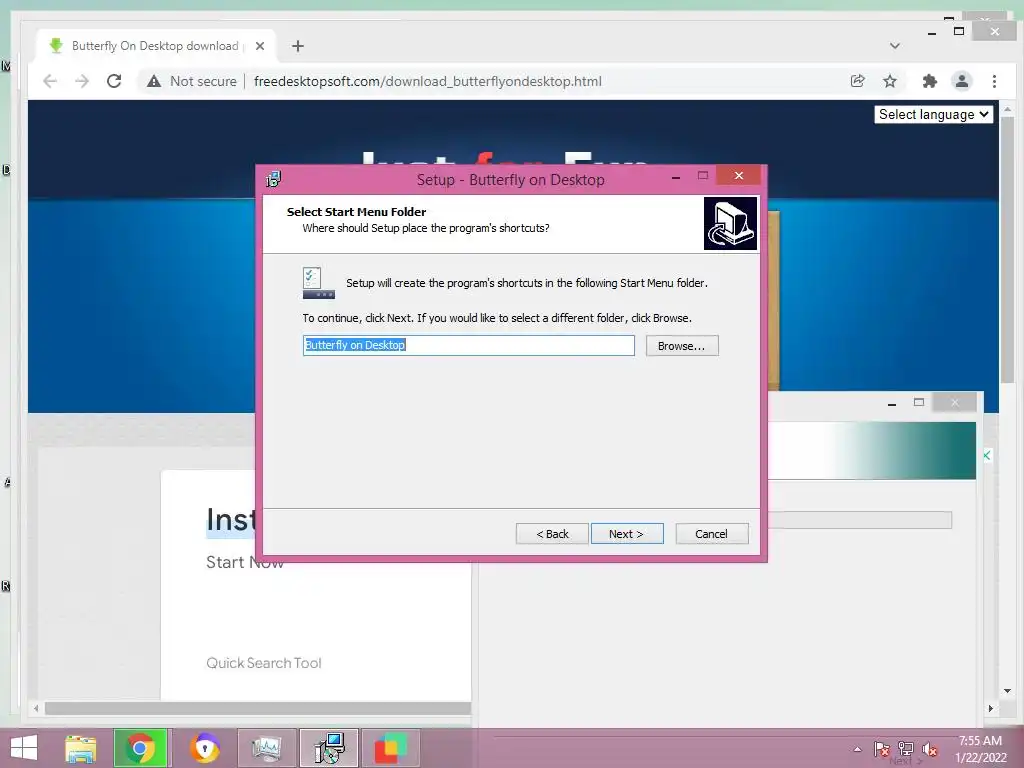
Task: Share this page icon in Chrome
Action: [857, 81]
